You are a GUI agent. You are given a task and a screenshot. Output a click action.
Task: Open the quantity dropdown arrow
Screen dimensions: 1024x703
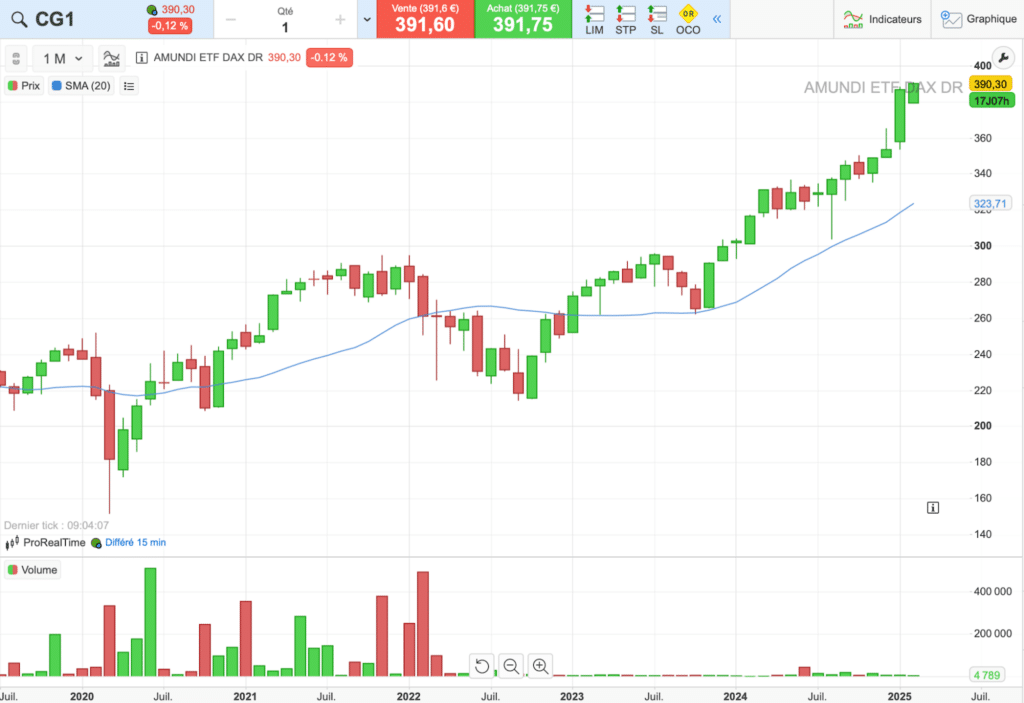pyautogui.click(x=367, y=19)
